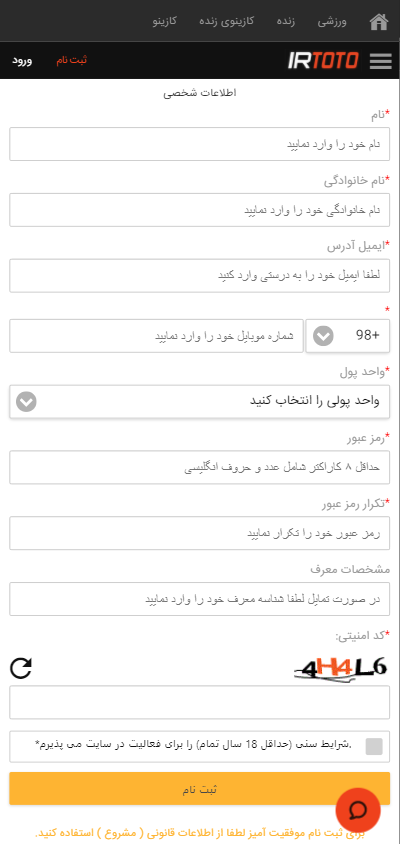Select the security code entry field
Image resolution: width=400 pixels, height=844 pixels.
click(200, 702)
